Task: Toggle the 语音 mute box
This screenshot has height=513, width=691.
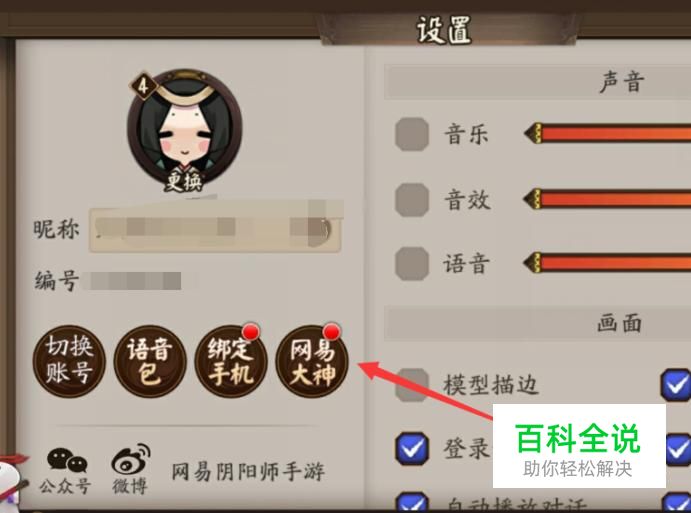Action: click(412, 264)
